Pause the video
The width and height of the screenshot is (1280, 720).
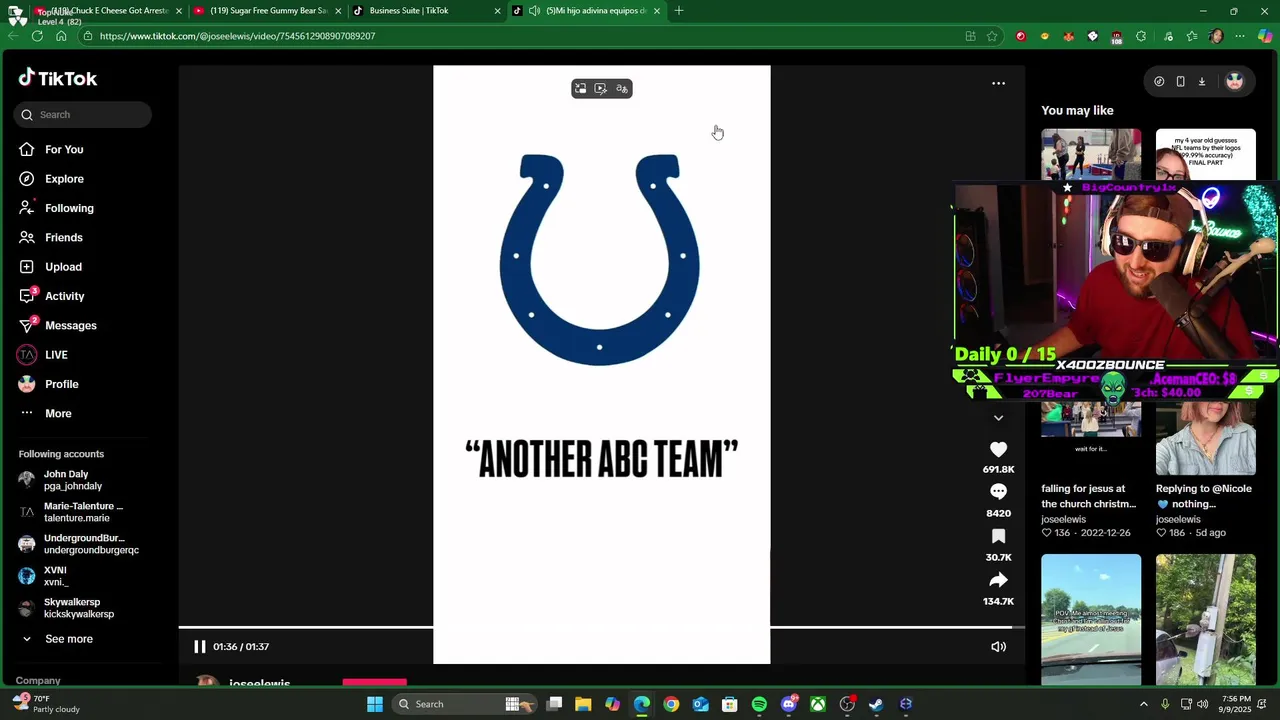199,647
